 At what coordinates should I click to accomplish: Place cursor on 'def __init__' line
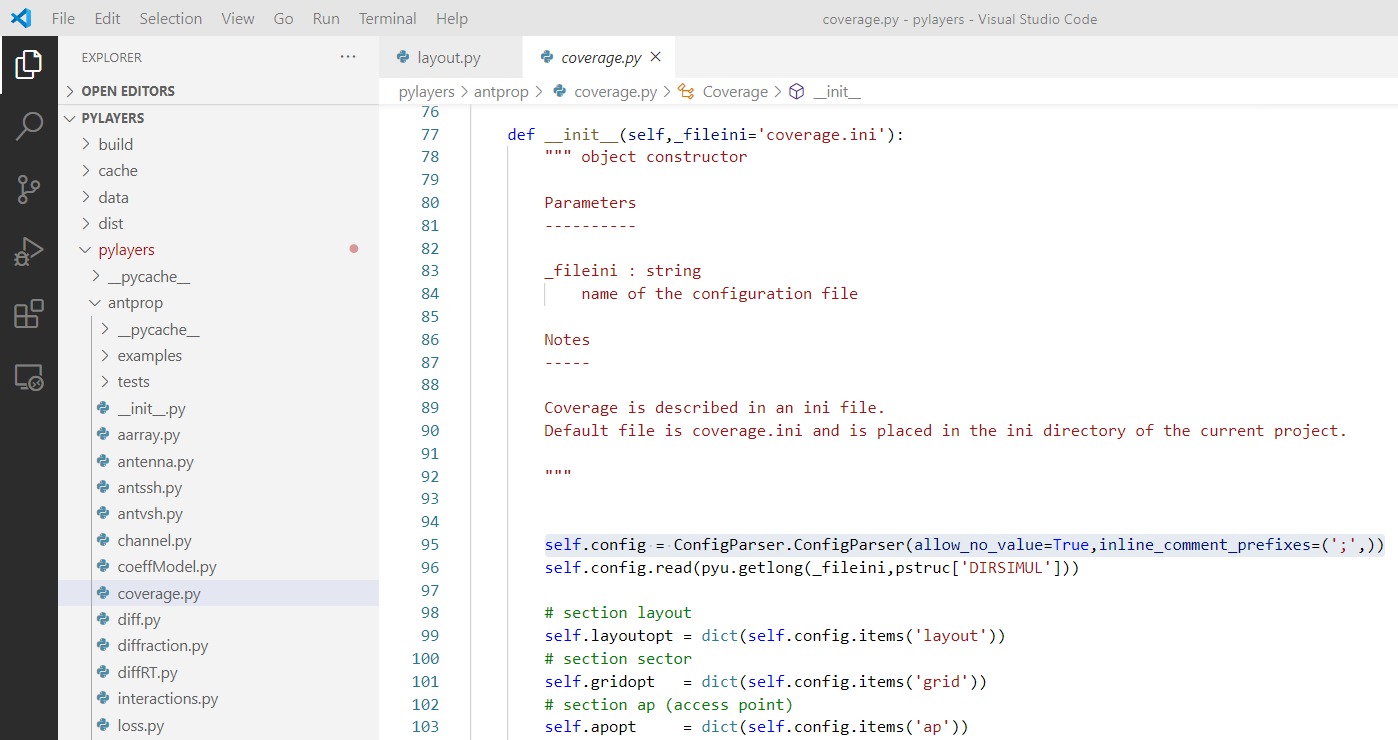[706, 134]
